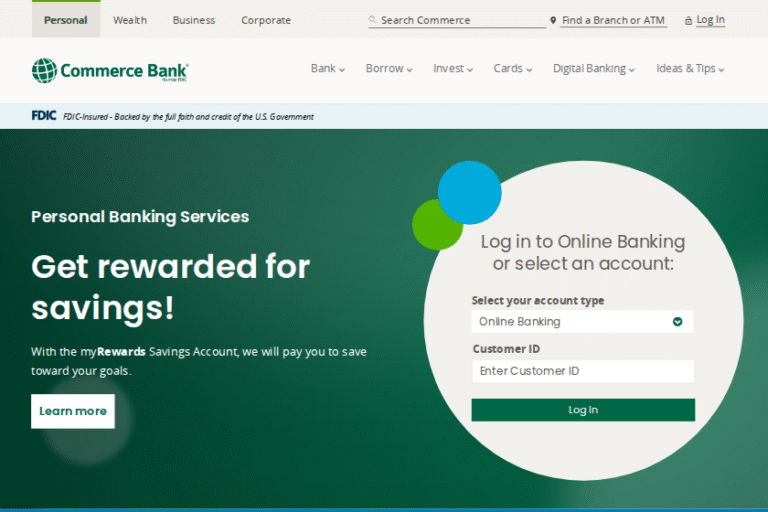This screenshot has width=768, height=512.
Task: Click the Learn more button
Action: [73, 411]
